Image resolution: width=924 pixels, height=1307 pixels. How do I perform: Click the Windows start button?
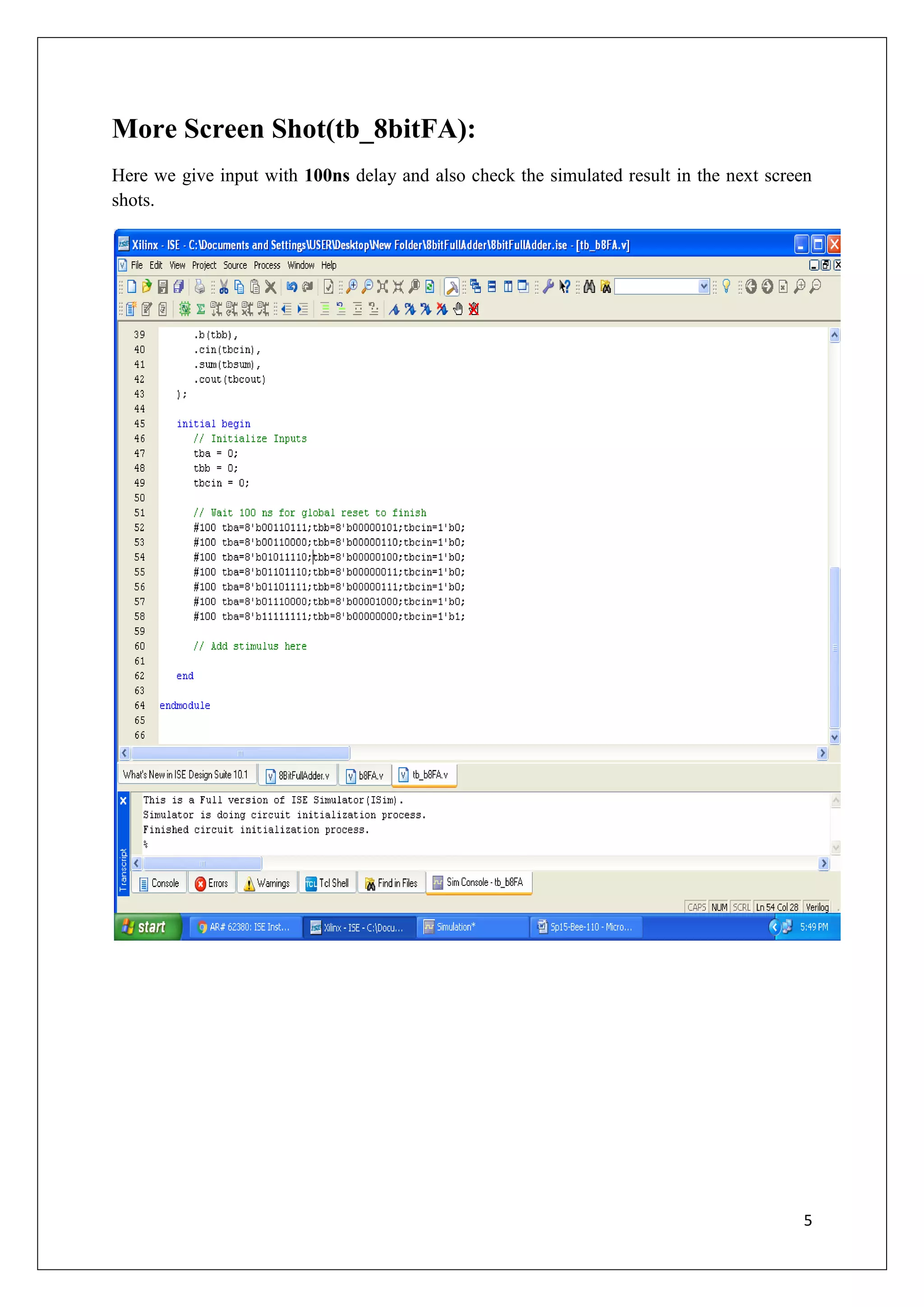click(148, 927)
